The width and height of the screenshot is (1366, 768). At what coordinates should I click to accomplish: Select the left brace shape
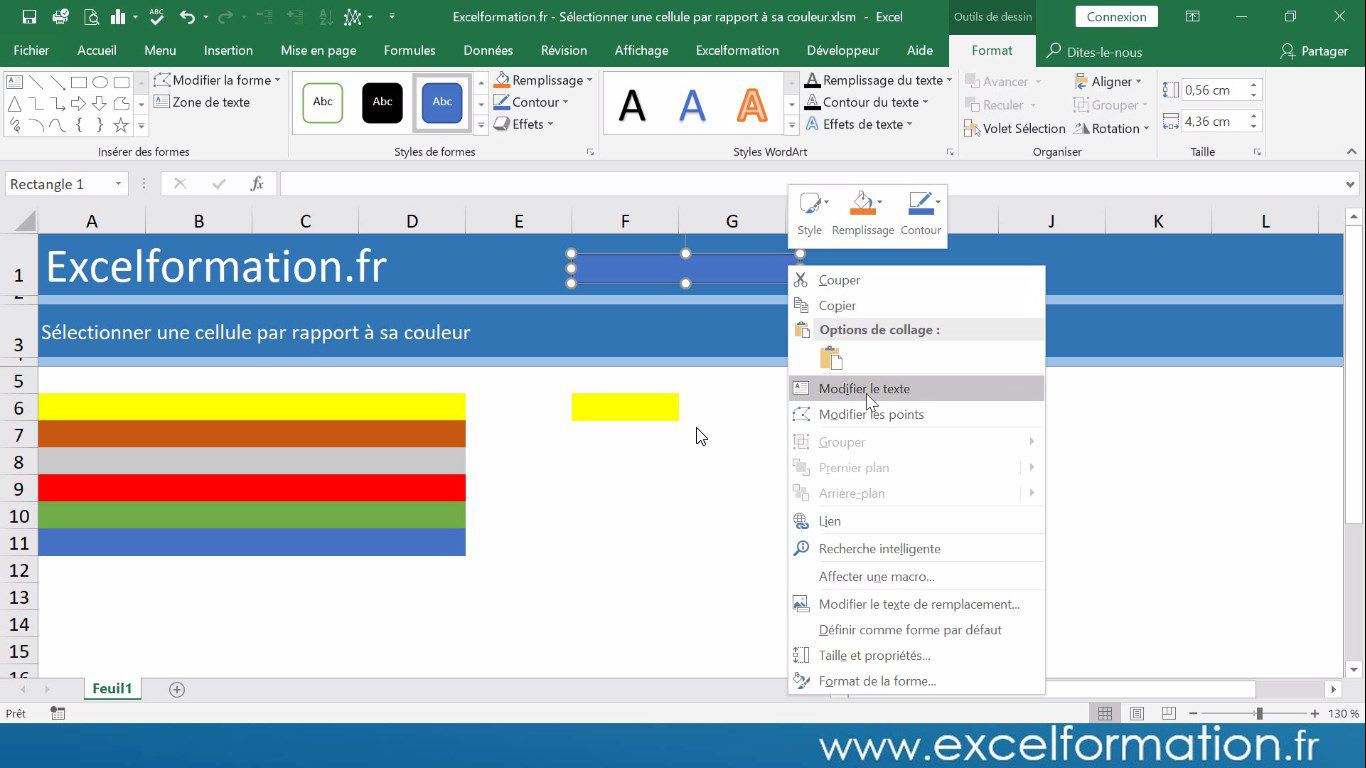tap(79, 125)
